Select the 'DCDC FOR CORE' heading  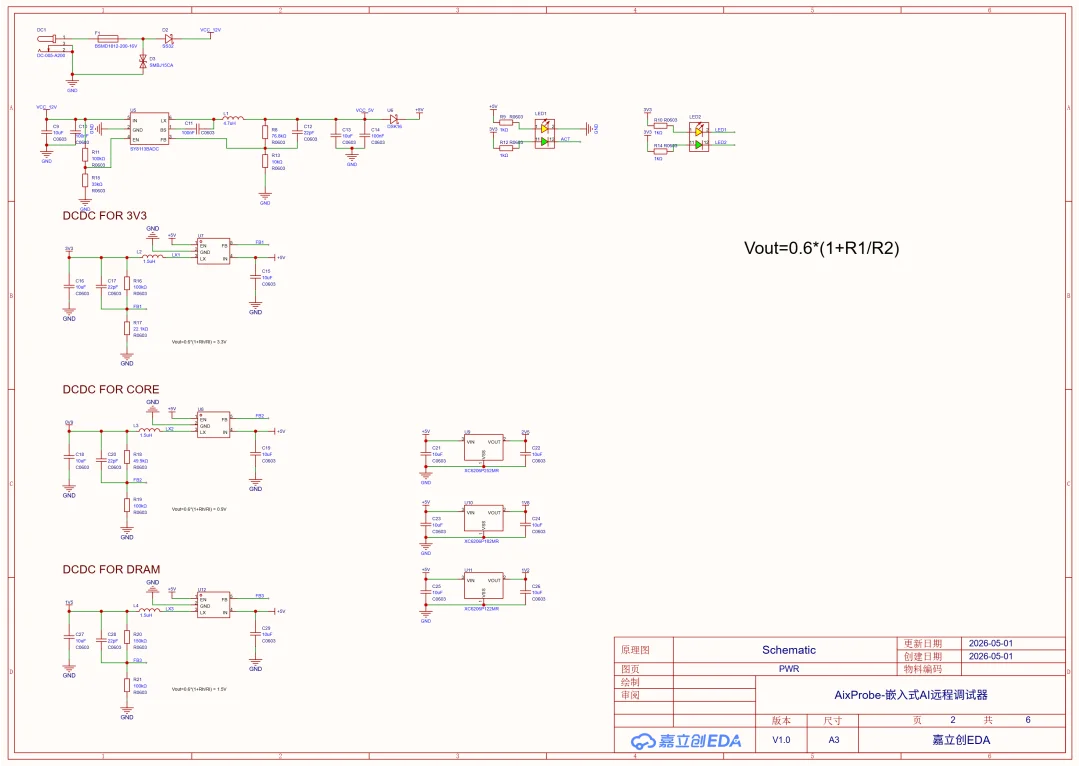pyautogui.click(x=111, y=389)
